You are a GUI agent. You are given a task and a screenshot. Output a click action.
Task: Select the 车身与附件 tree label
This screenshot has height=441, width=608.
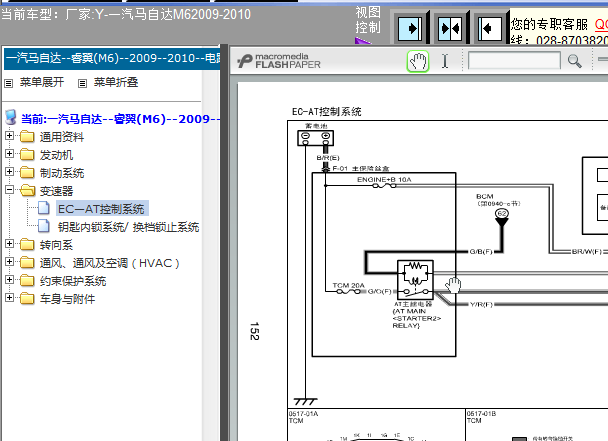point(67,299)
